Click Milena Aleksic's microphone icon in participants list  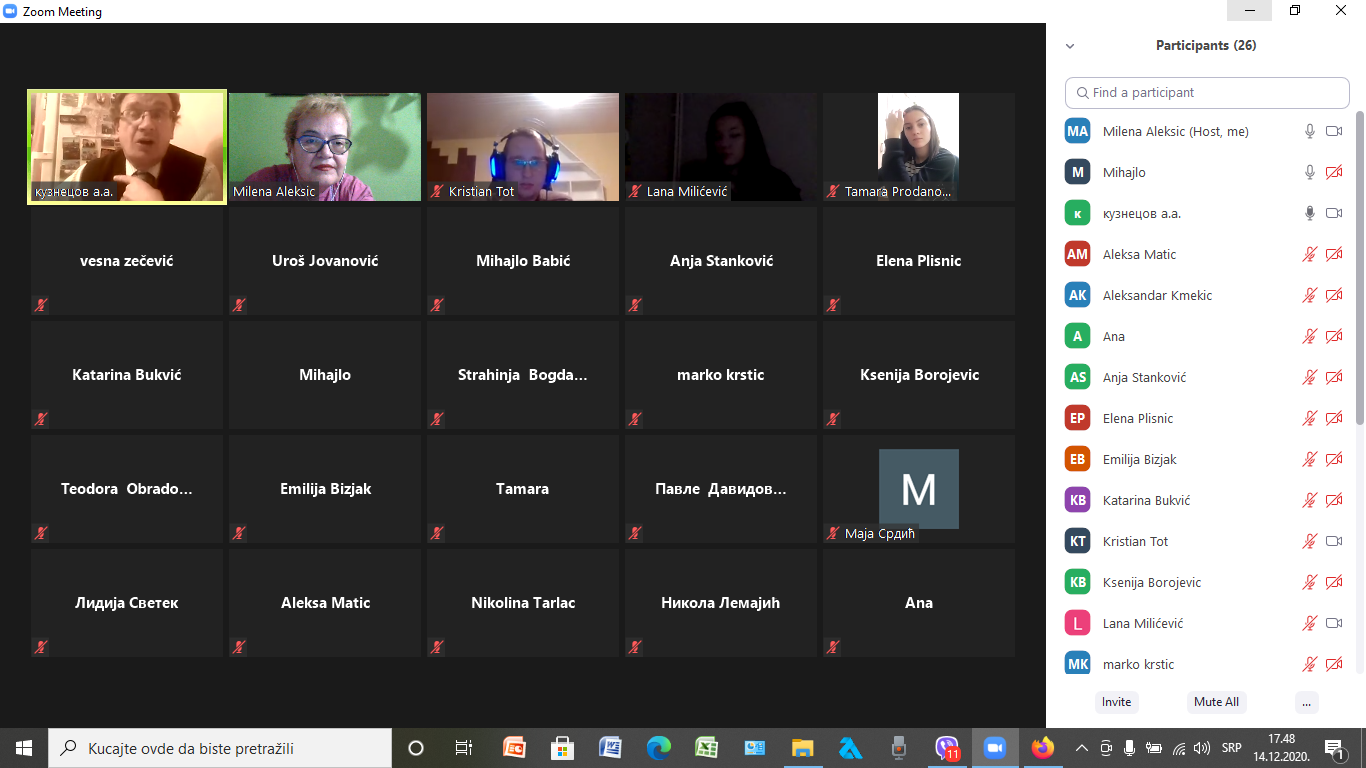(x=1309, y=131)
